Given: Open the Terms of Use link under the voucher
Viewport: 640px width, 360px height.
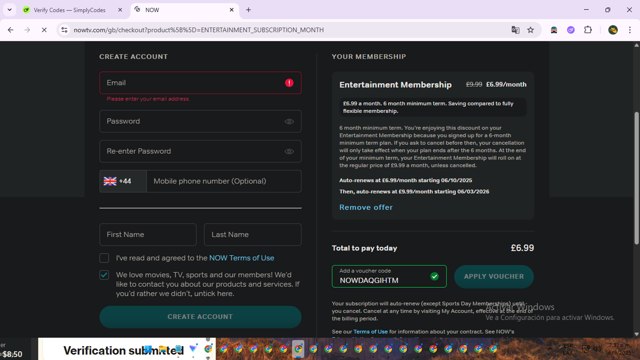Looking at the screenshot, I should pos(370,332).
